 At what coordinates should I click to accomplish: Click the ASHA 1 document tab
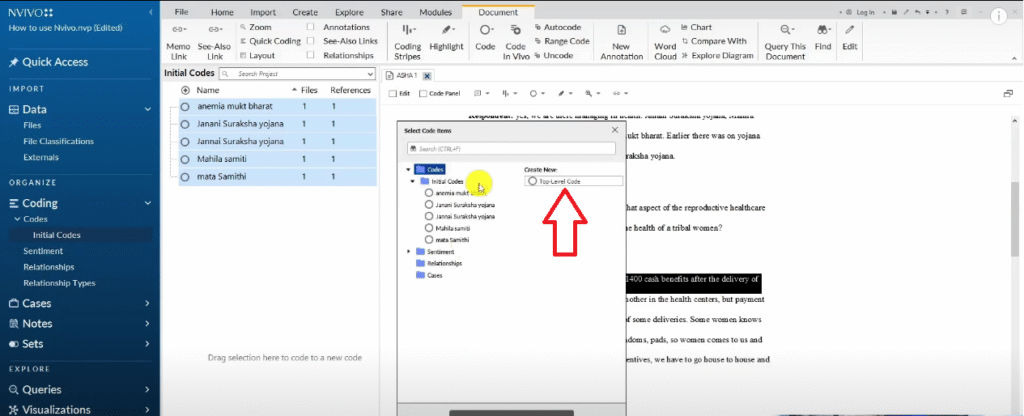[406, 76]
